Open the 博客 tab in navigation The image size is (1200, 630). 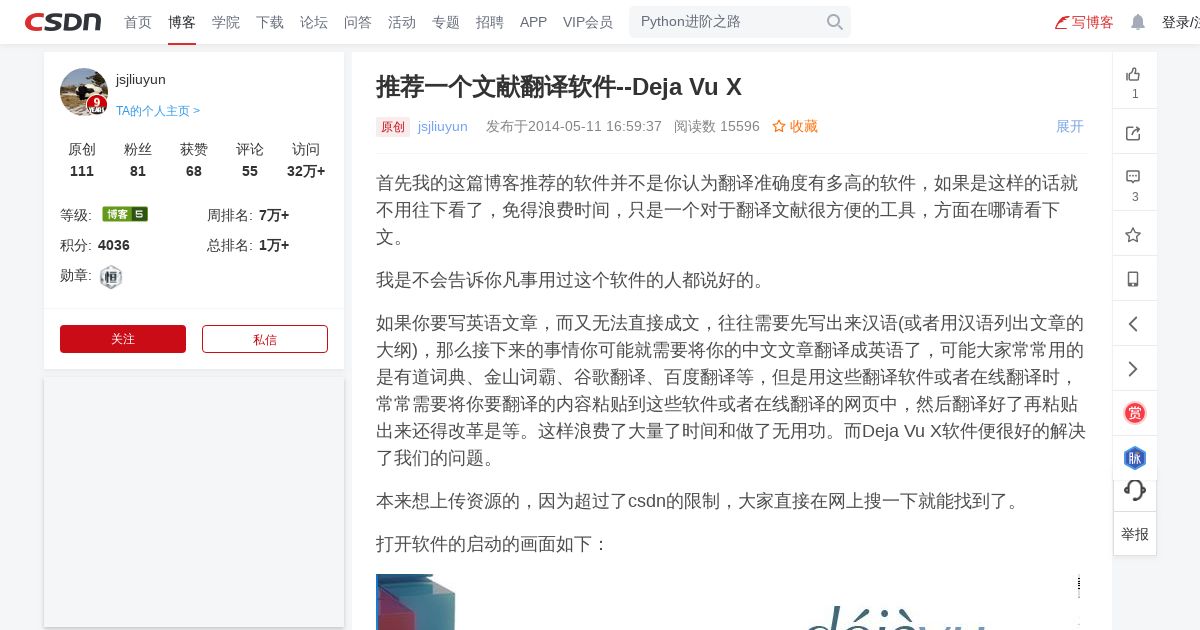click(182, 22)
